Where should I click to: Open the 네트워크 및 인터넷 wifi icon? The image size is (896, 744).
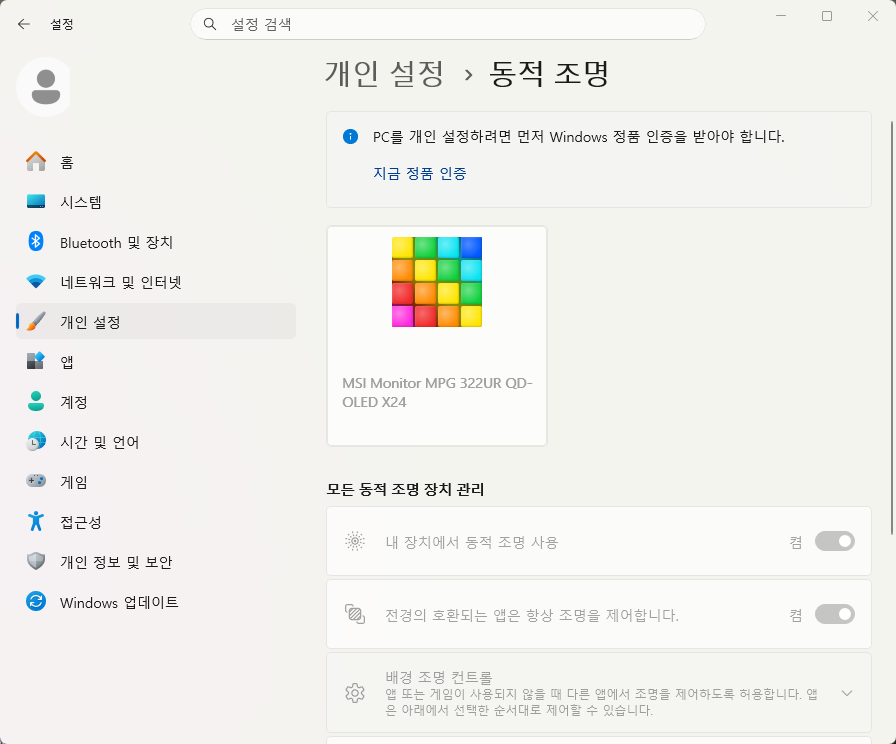pyautogui.click(x=36, y=282)
